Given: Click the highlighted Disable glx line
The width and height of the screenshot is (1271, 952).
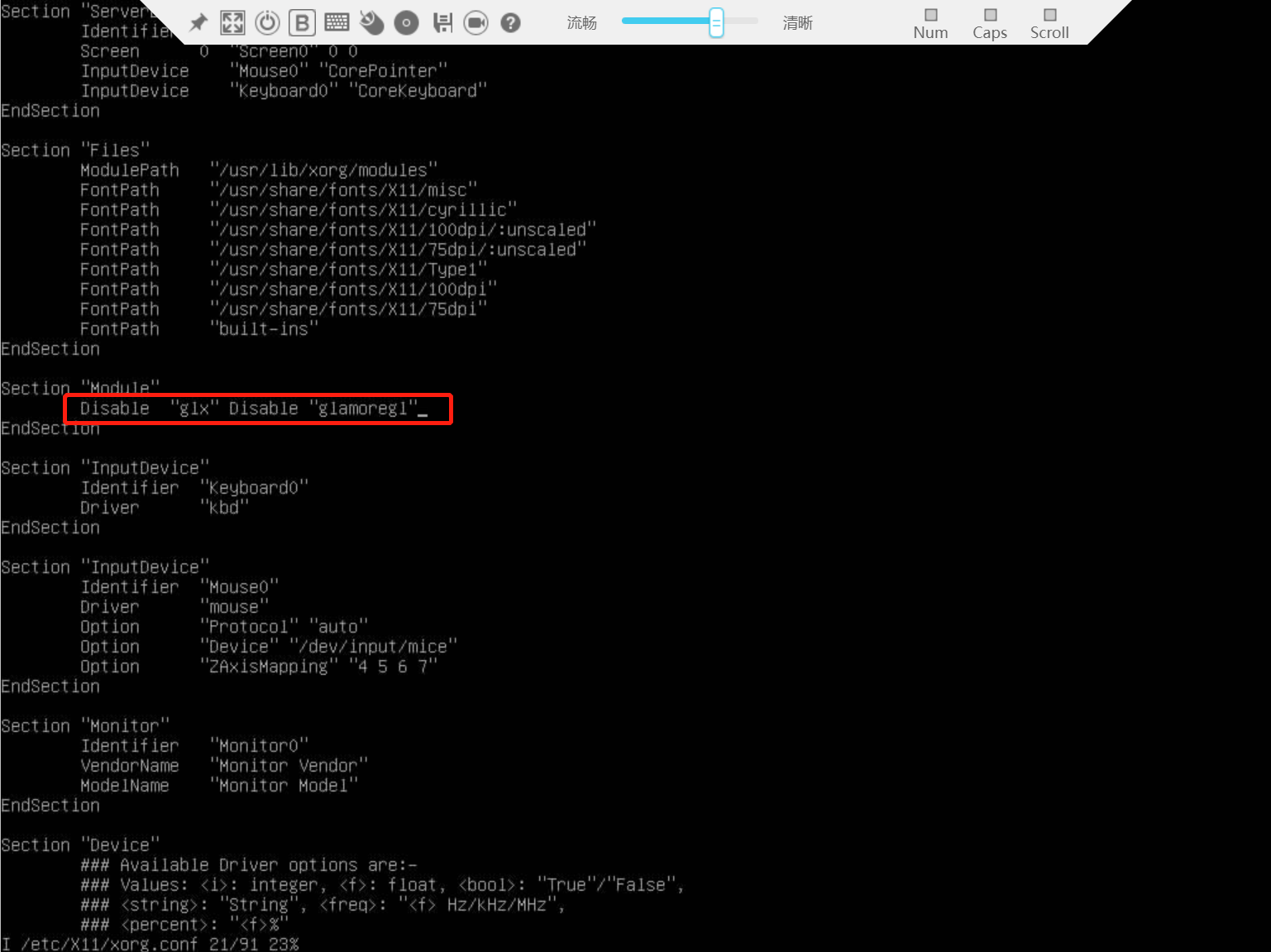Looking at the screenshot, I should 256,408.
